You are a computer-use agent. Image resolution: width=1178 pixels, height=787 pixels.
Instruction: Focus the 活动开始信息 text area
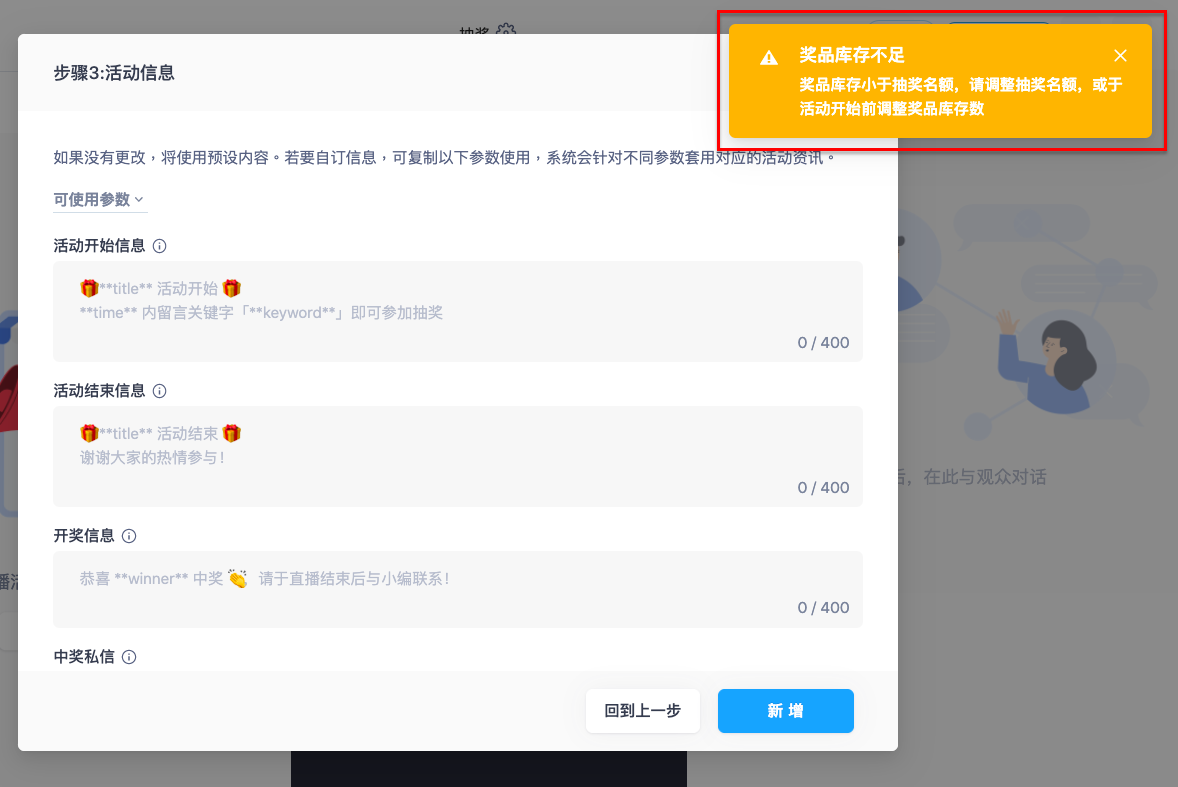point(458,311)
